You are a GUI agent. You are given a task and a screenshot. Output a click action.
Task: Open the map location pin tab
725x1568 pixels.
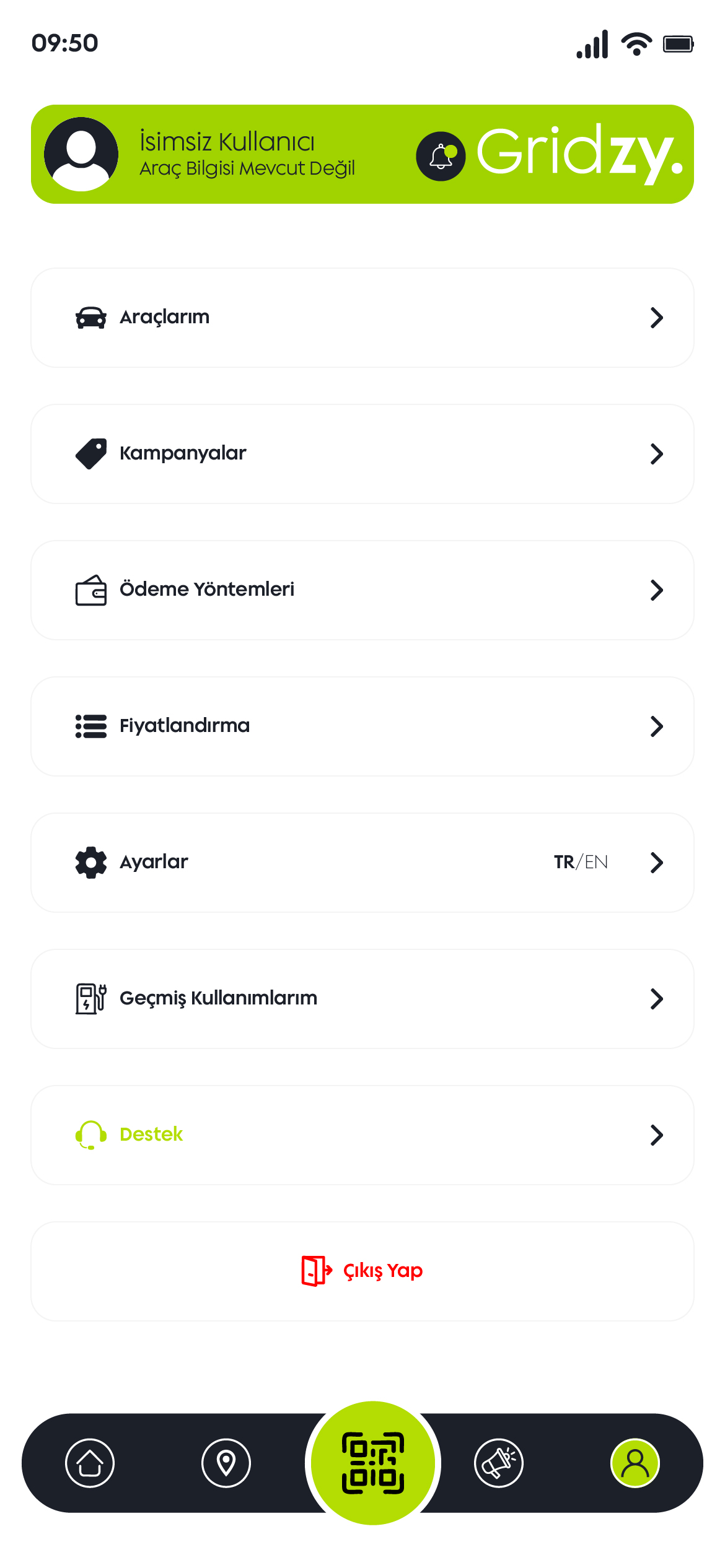pos(226,1463)
